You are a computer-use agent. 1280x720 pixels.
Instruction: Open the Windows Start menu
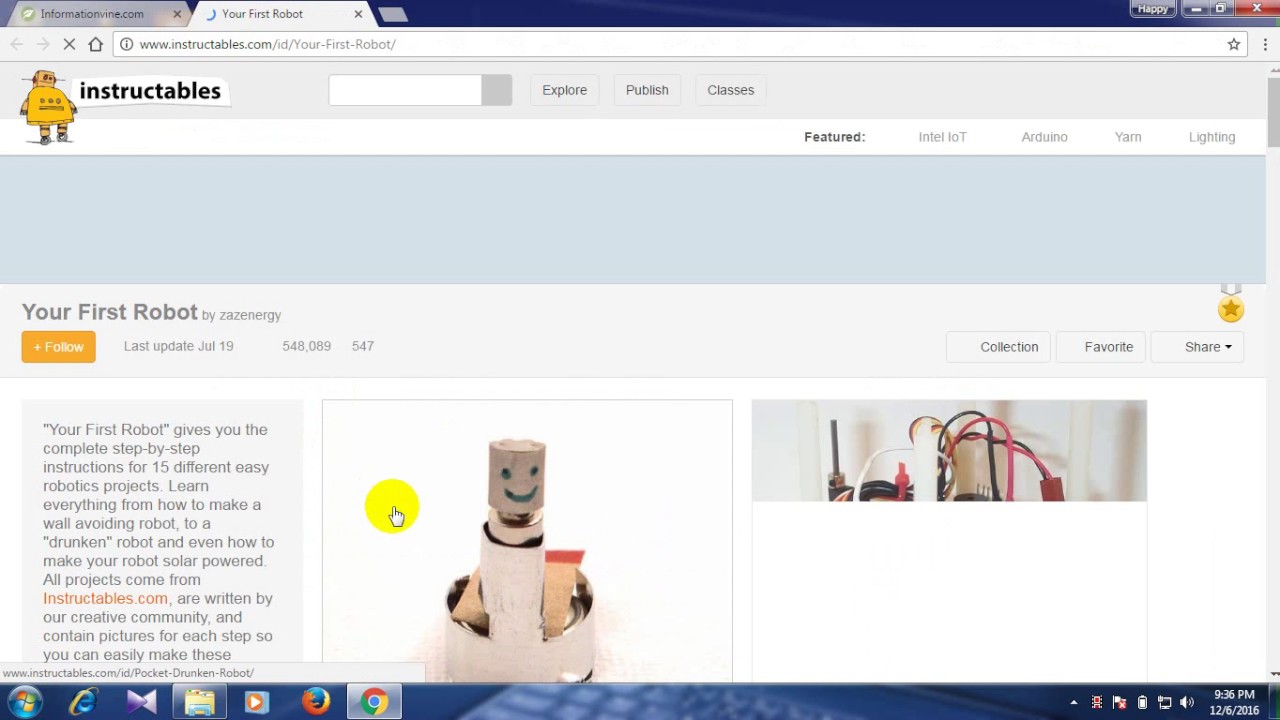pyautogui.click(x=24, y=702)
